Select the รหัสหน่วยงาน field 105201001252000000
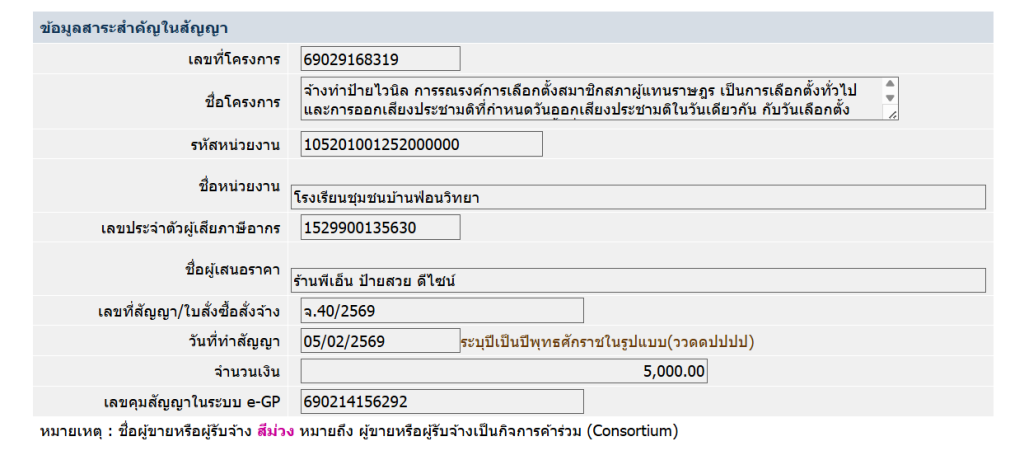 click(x=422, y=144)
